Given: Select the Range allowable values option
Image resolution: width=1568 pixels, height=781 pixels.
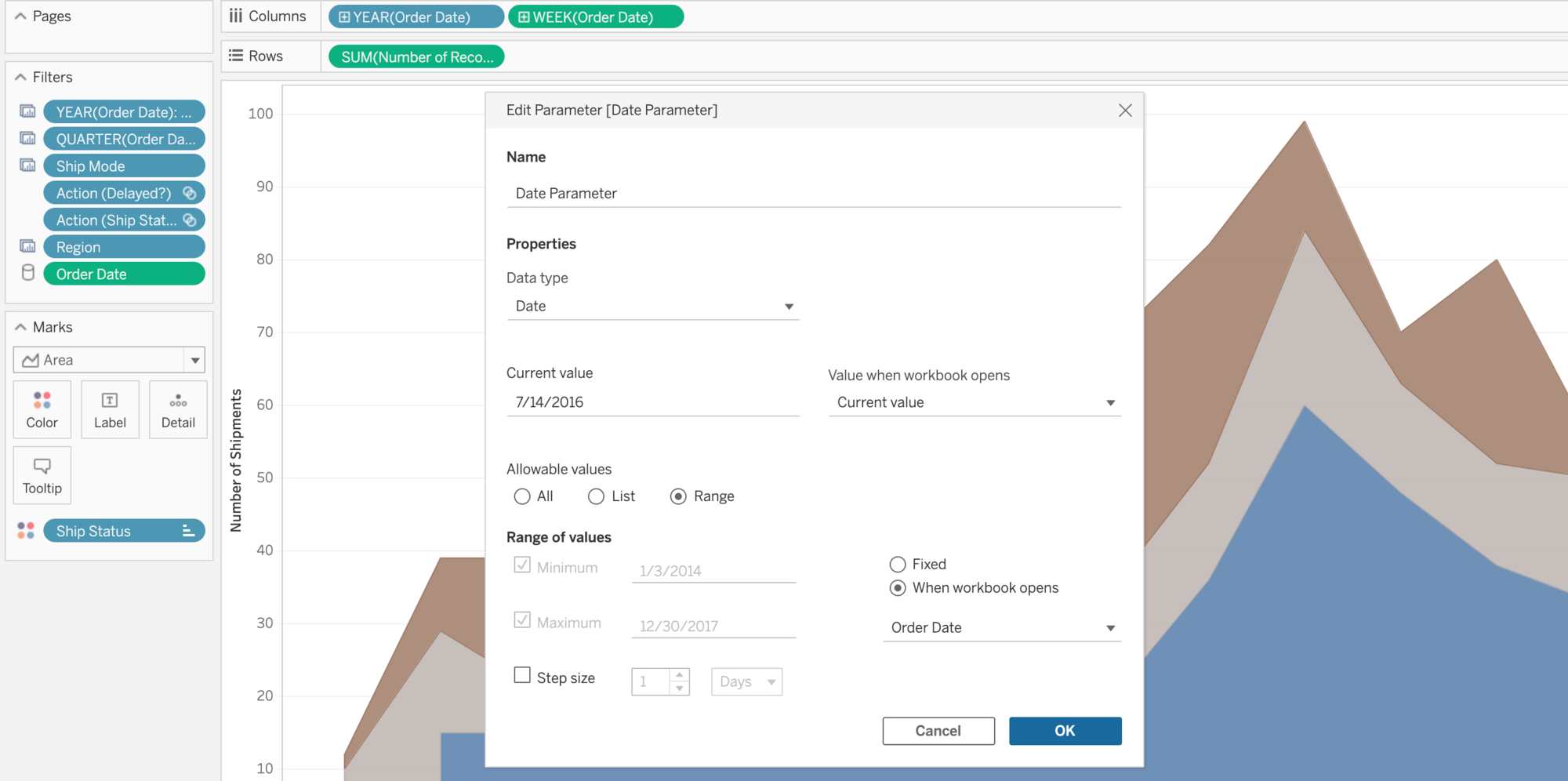Looking at the screenshot, I should [x=678, y=496].
